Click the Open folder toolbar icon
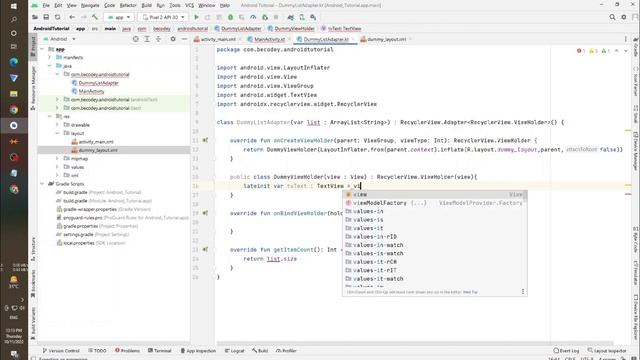 (35, 17)
